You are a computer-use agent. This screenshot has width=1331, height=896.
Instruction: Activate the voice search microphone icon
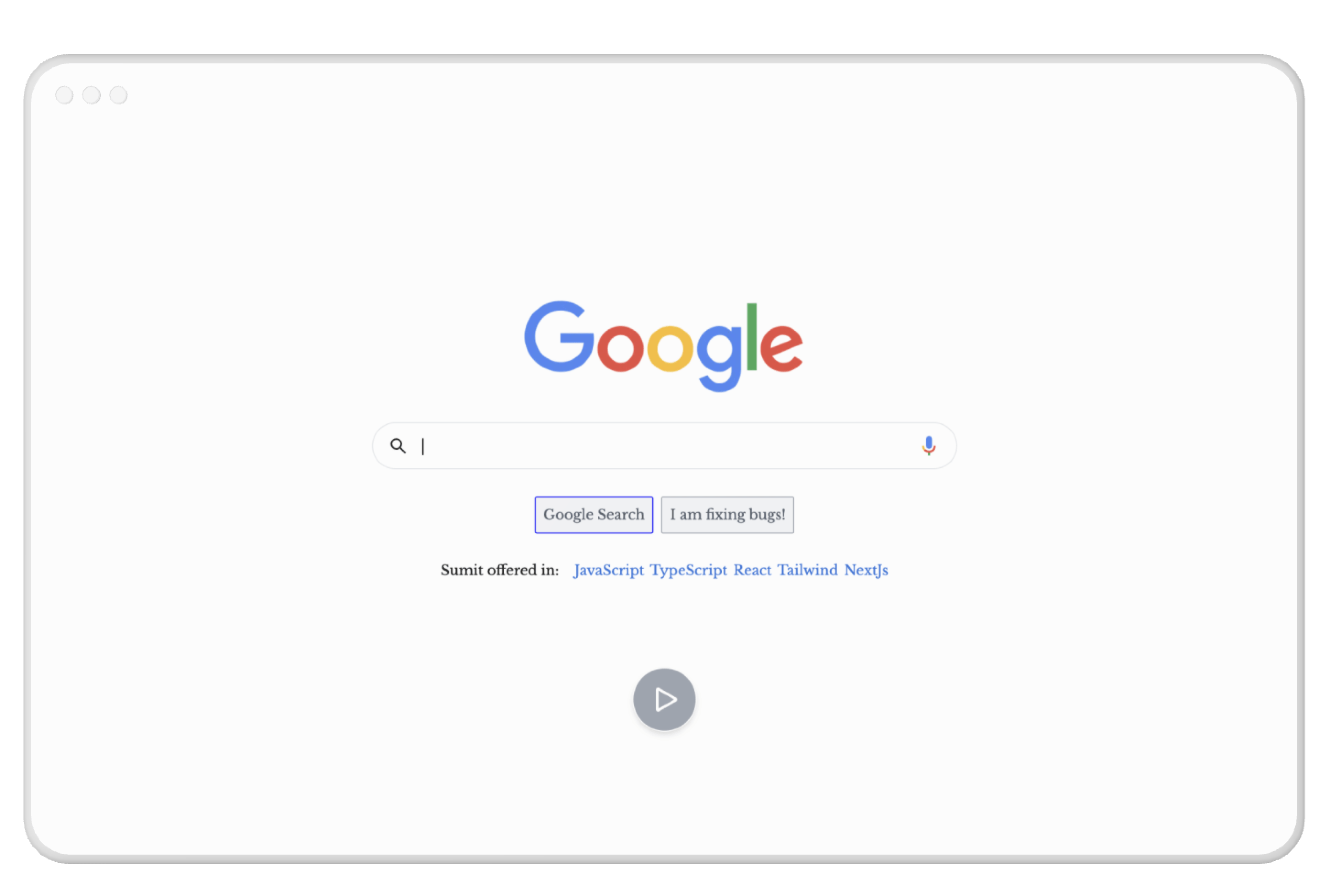coord(929,446)
